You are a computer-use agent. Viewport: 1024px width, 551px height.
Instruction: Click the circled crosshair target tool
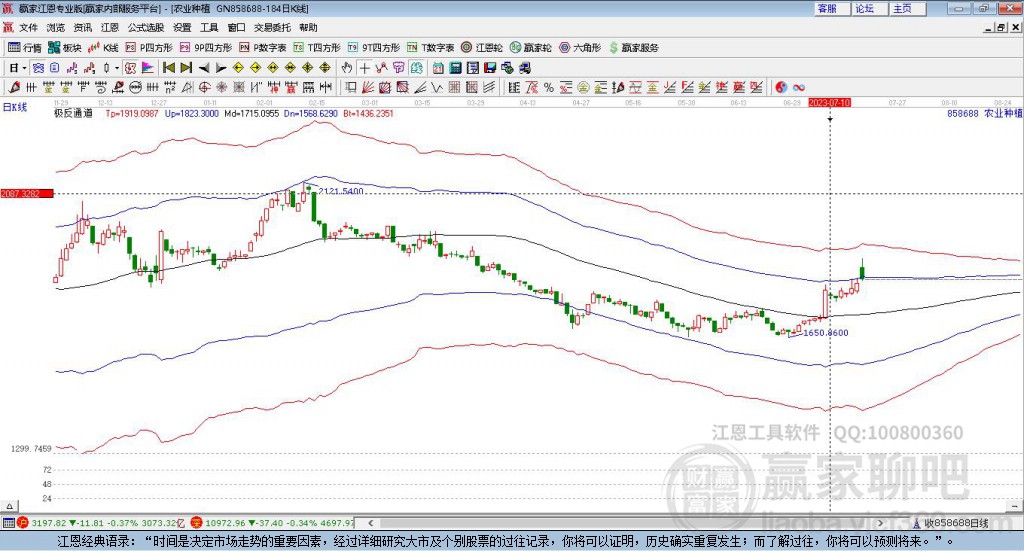(x=204, y=87)
